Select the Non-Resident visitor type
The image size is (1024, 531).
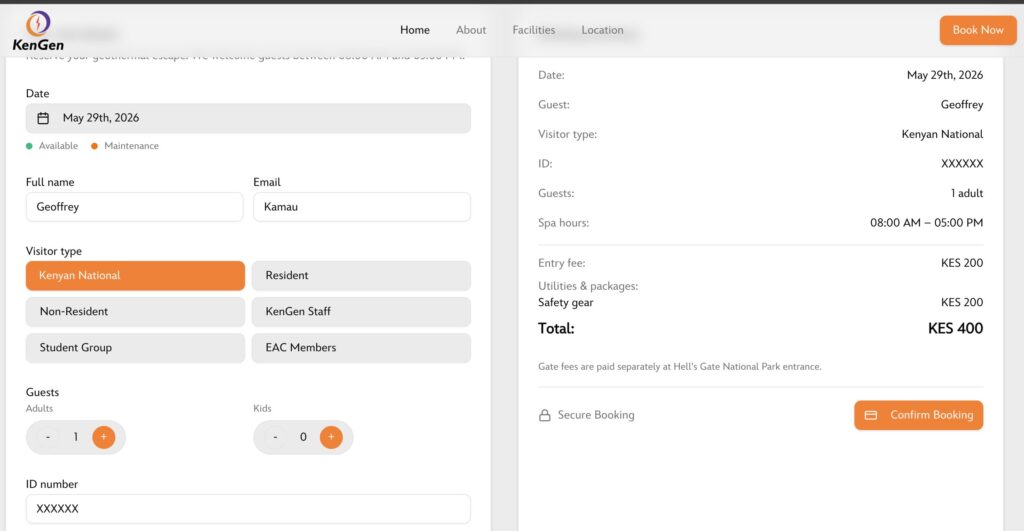click(x=135, y=312)
